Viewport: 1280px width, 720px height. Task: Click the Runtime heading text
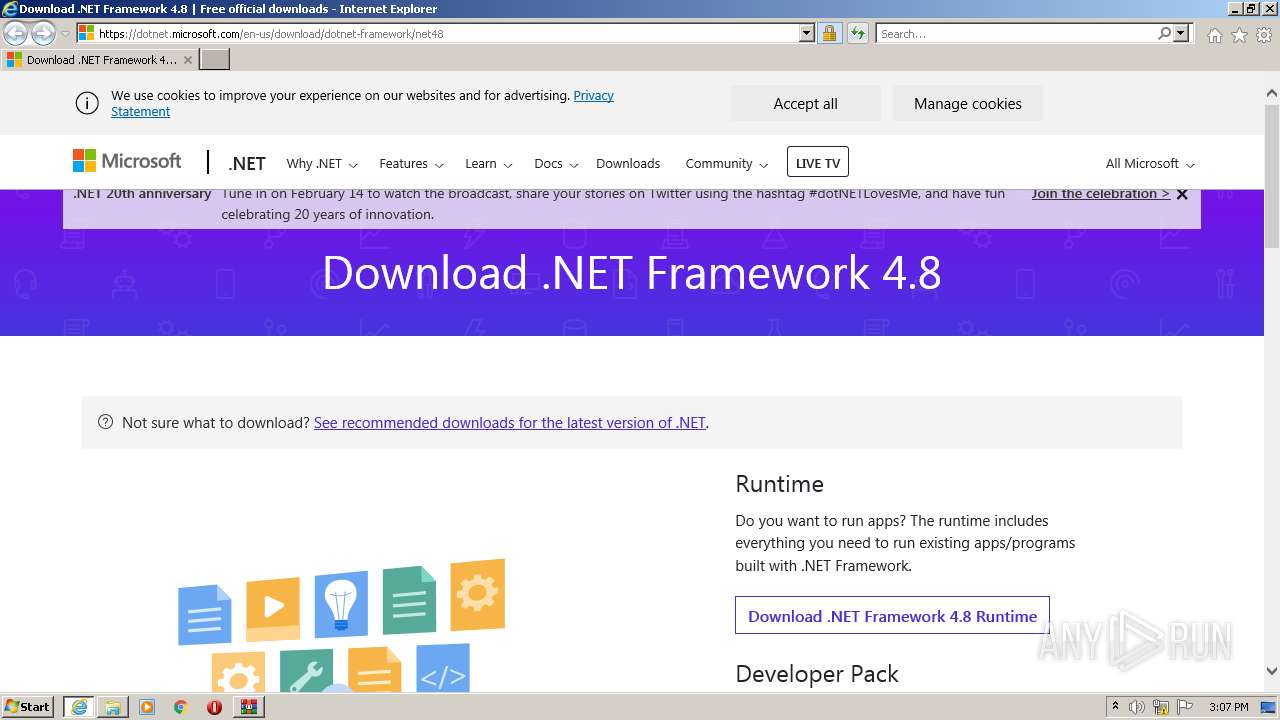tap(779, 484)
